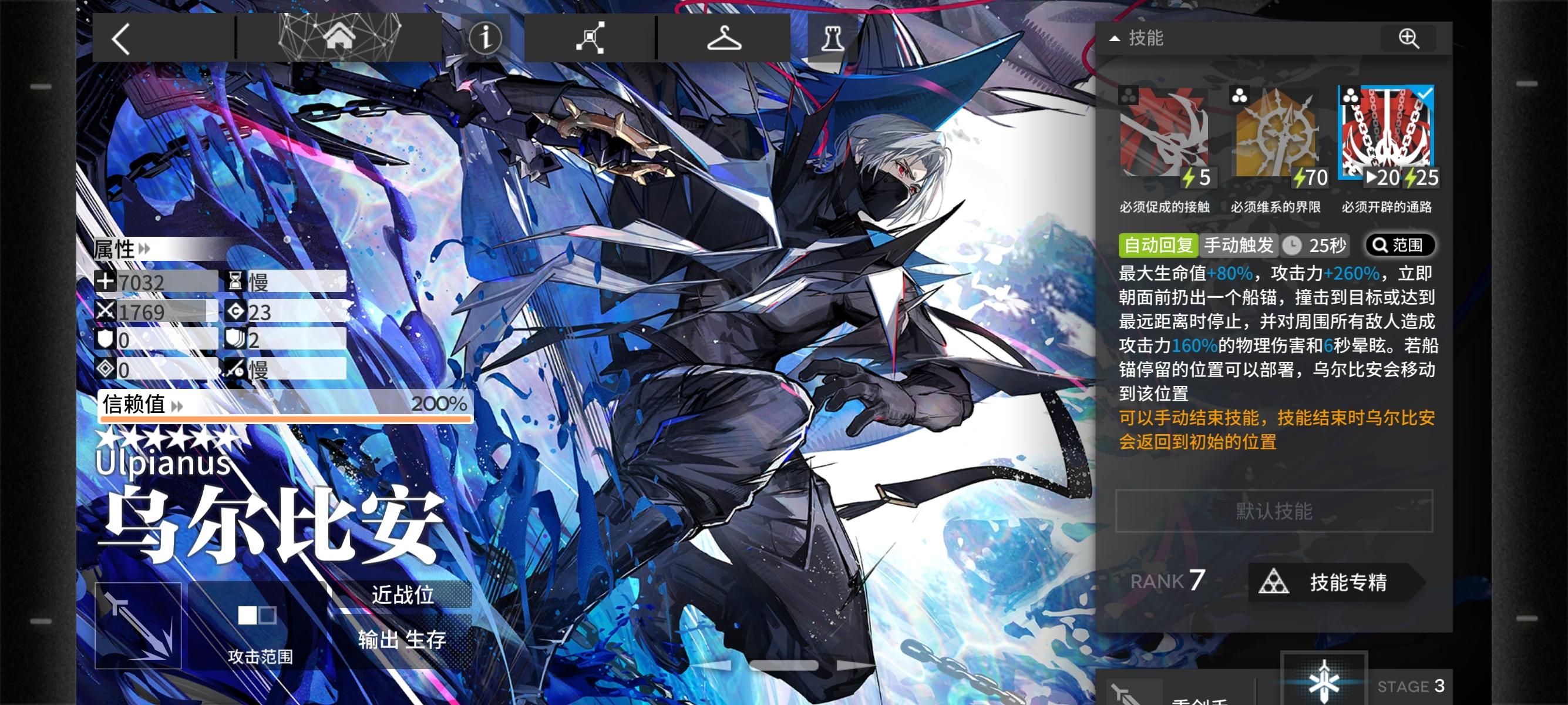Click the sword class icon tile
This screenshot has width=1568, height=705.
coord(138,625)
